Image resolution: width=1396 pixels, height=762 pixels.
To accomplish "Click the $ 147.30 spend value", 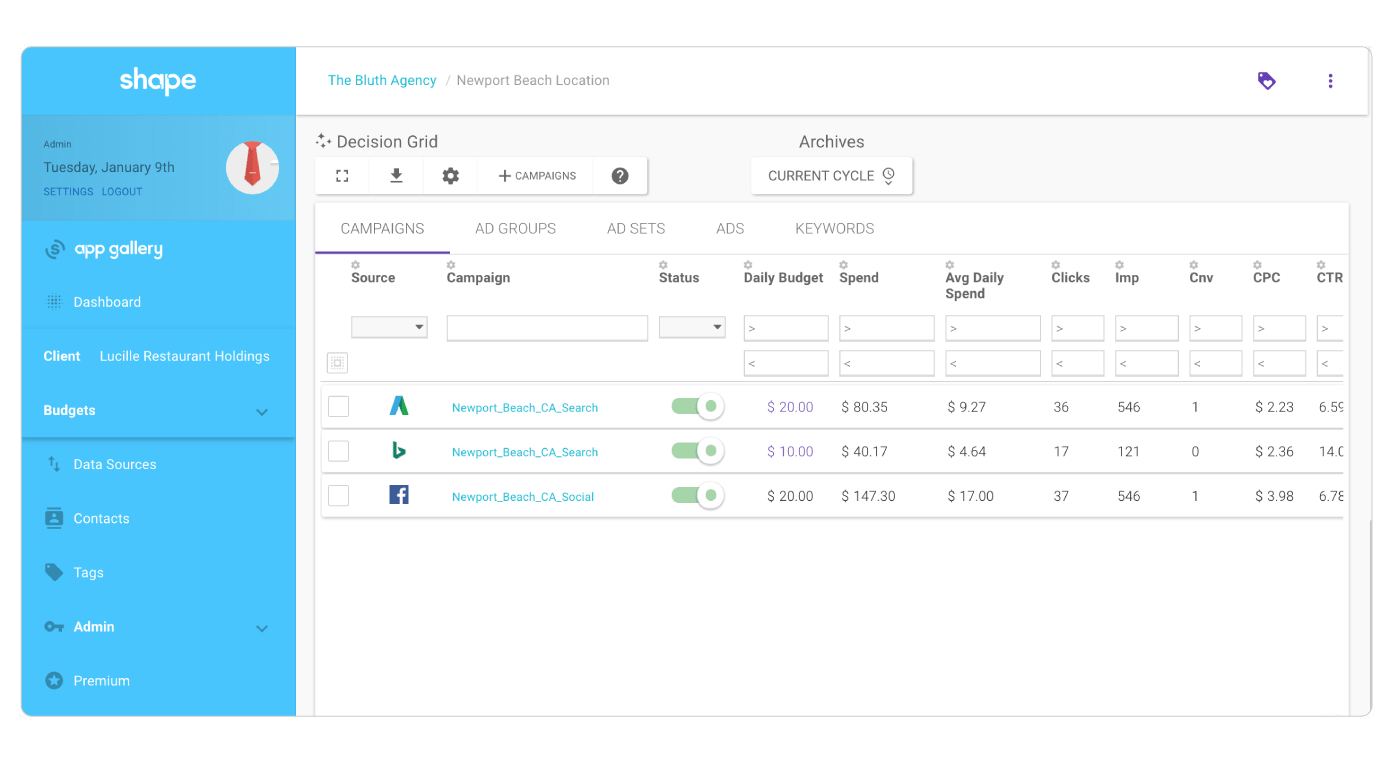I will point(868,496).
